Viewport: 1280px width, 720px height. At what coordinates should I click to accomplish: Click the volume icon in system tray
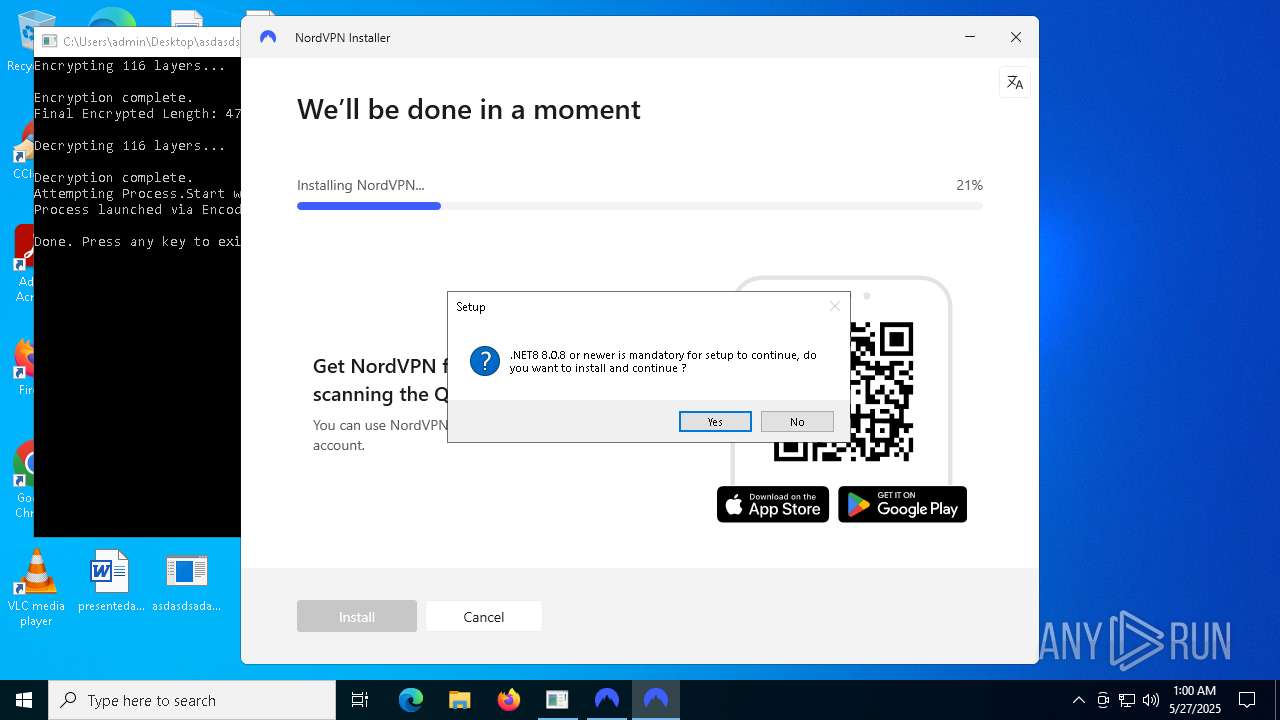pos(1151,700)
